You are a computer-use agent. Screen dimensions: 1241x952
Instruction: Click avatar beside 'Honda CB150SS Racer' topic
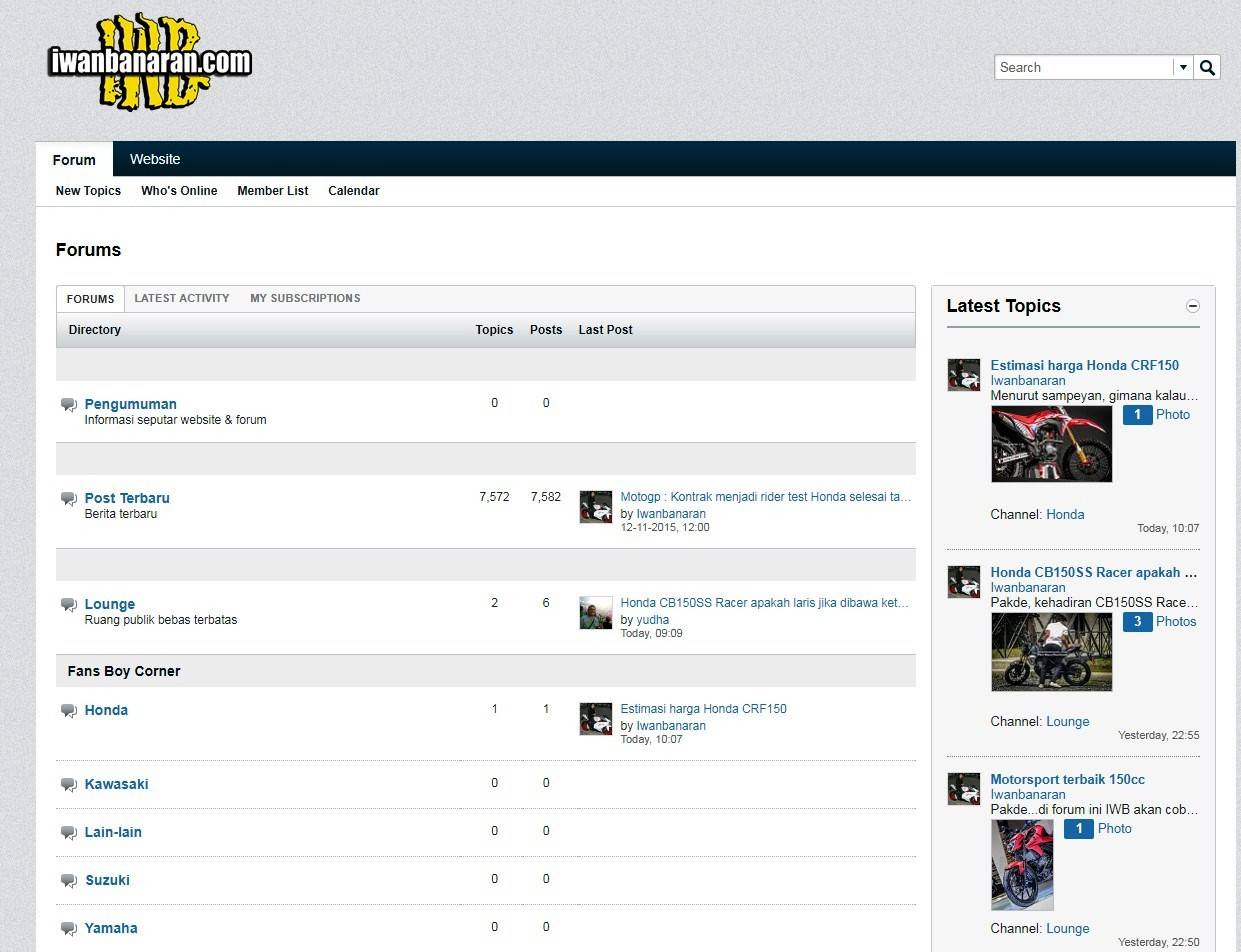964,582
